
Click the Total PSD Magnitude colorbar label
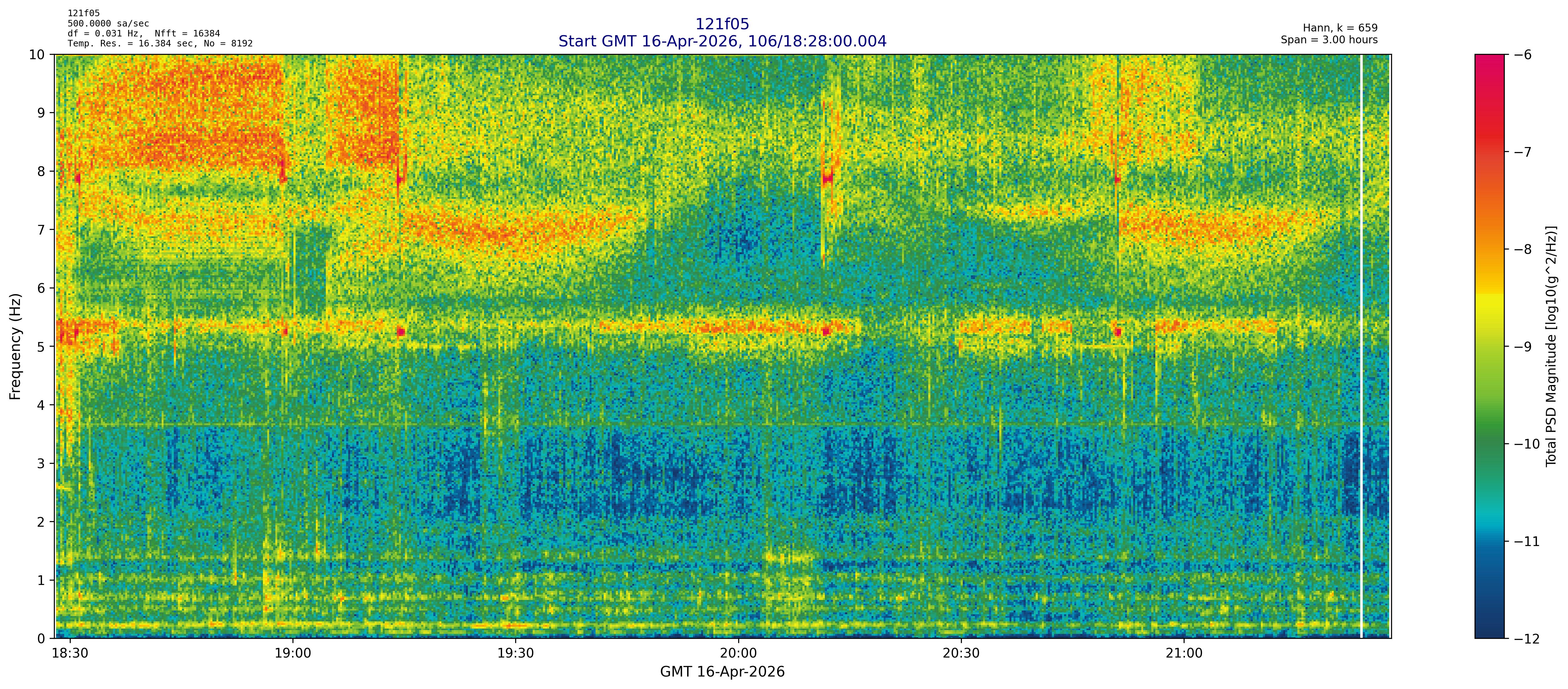coord(1551,346)
